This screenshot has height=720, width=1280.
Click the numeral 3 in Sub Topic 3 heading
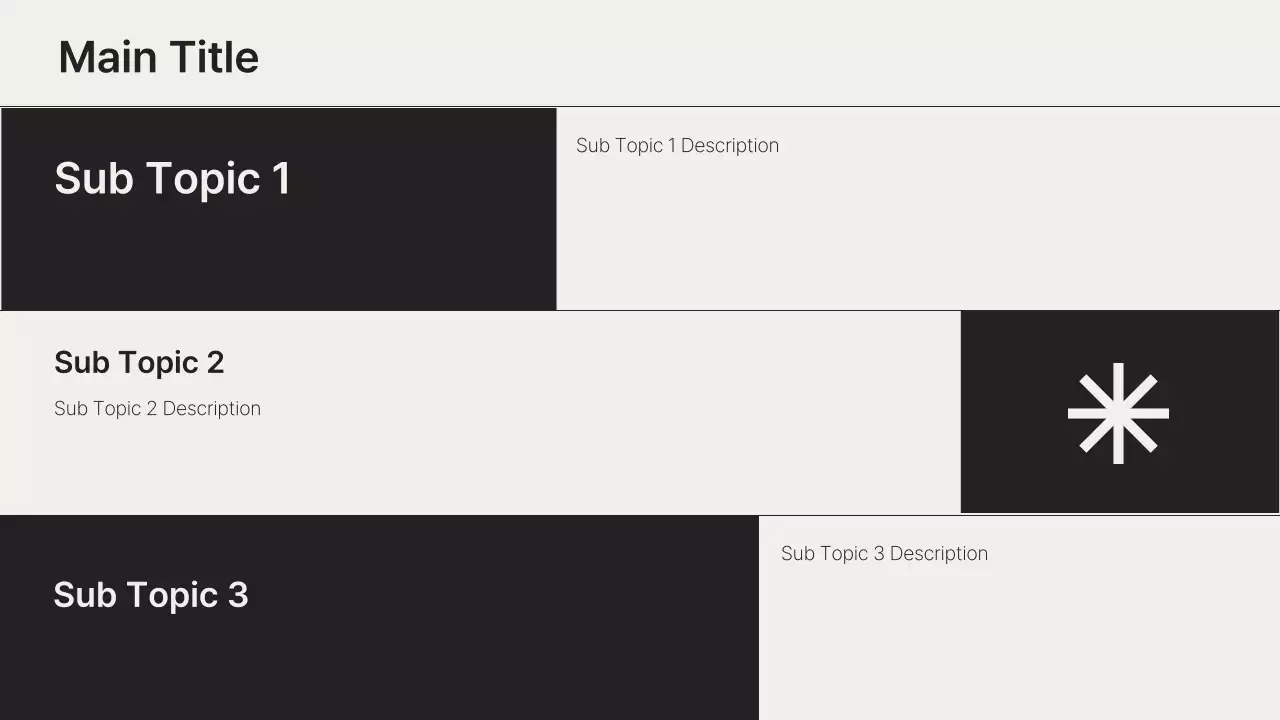pyautogui.click(x=238, y=595)
